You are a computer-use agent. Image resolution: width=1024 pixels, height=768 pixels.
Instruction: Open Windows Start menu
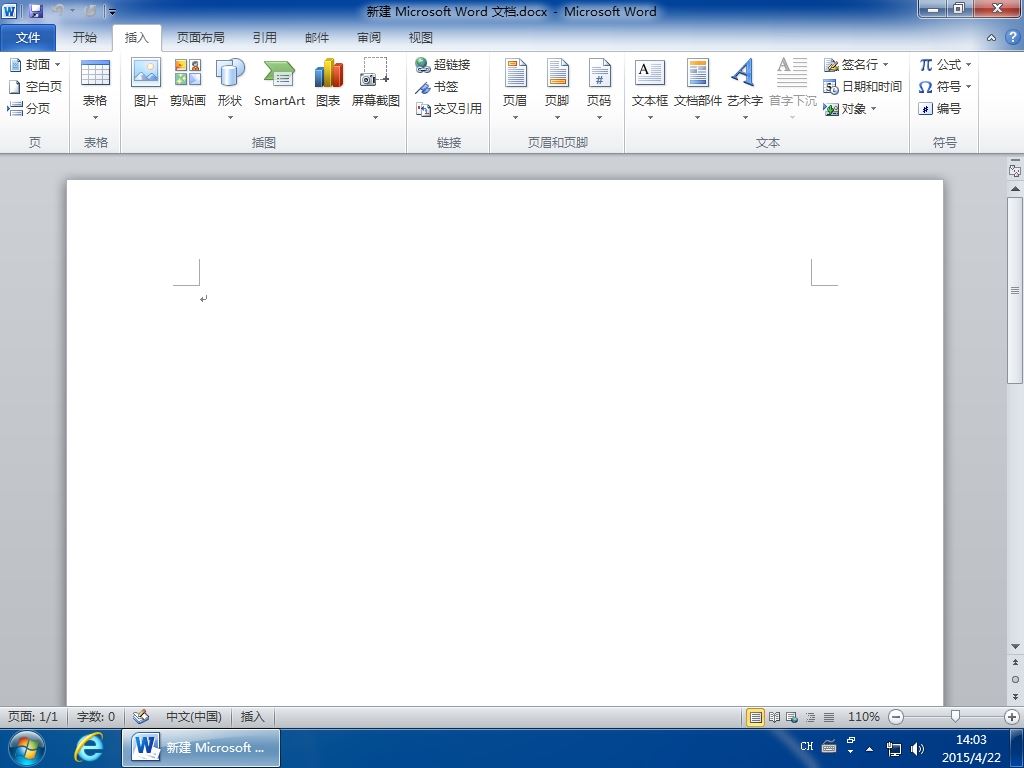(26, 748)
